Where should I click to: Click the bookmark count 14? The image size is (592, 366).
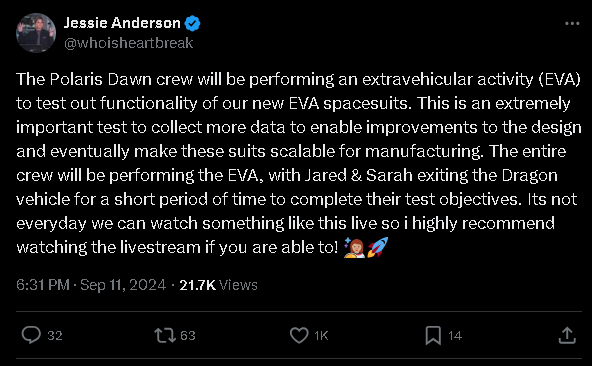[455, 335]
